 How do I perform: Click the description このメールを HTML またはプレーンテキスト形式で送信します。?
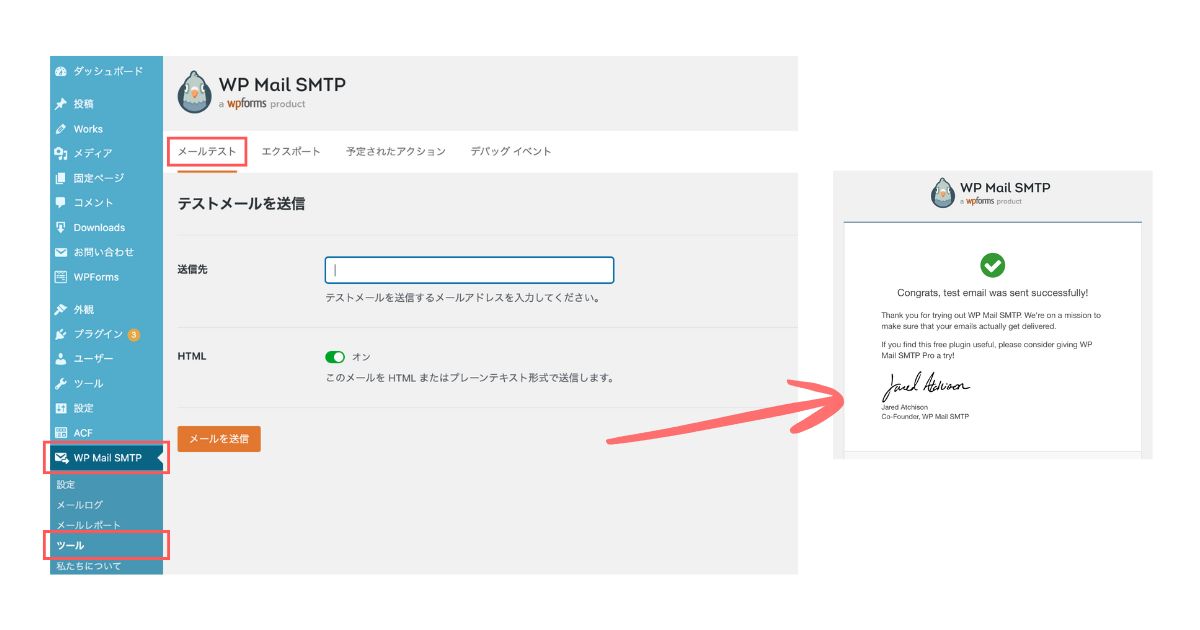point(469,378)
